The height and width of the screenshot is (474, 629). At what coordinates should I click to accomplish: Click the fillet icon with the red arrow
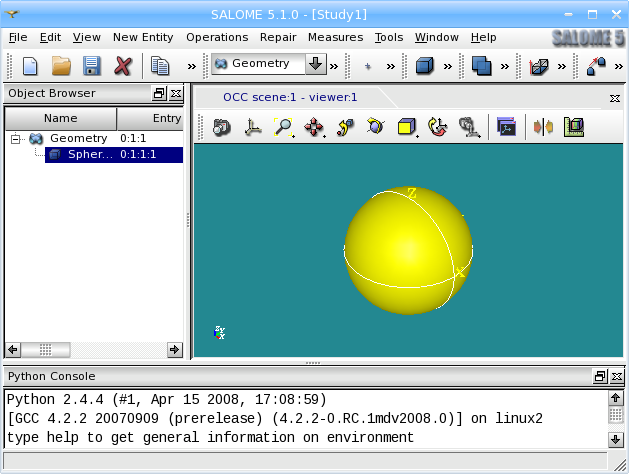(x=596, y=66)
